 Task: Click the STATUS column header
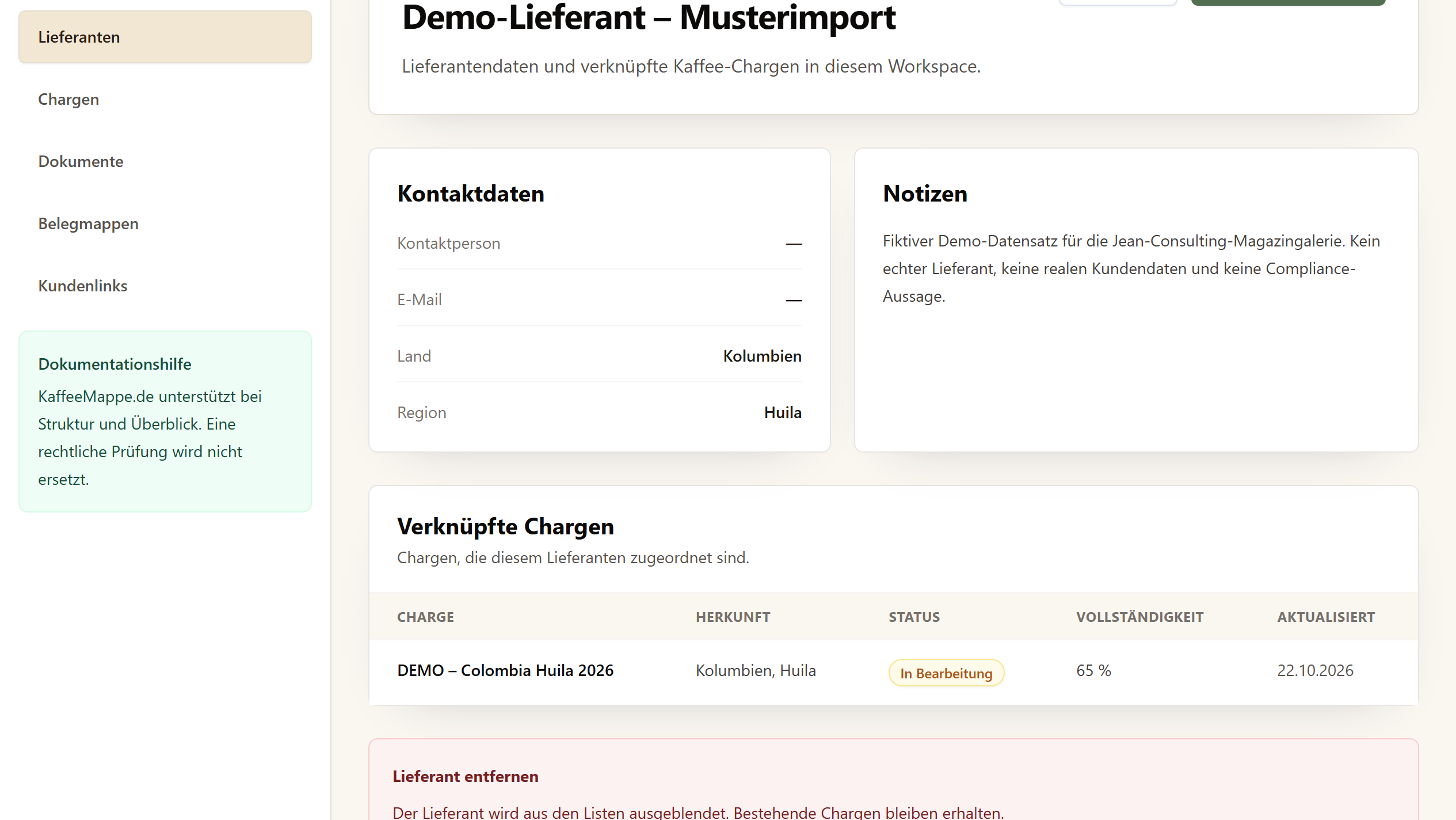coord(914,617)
